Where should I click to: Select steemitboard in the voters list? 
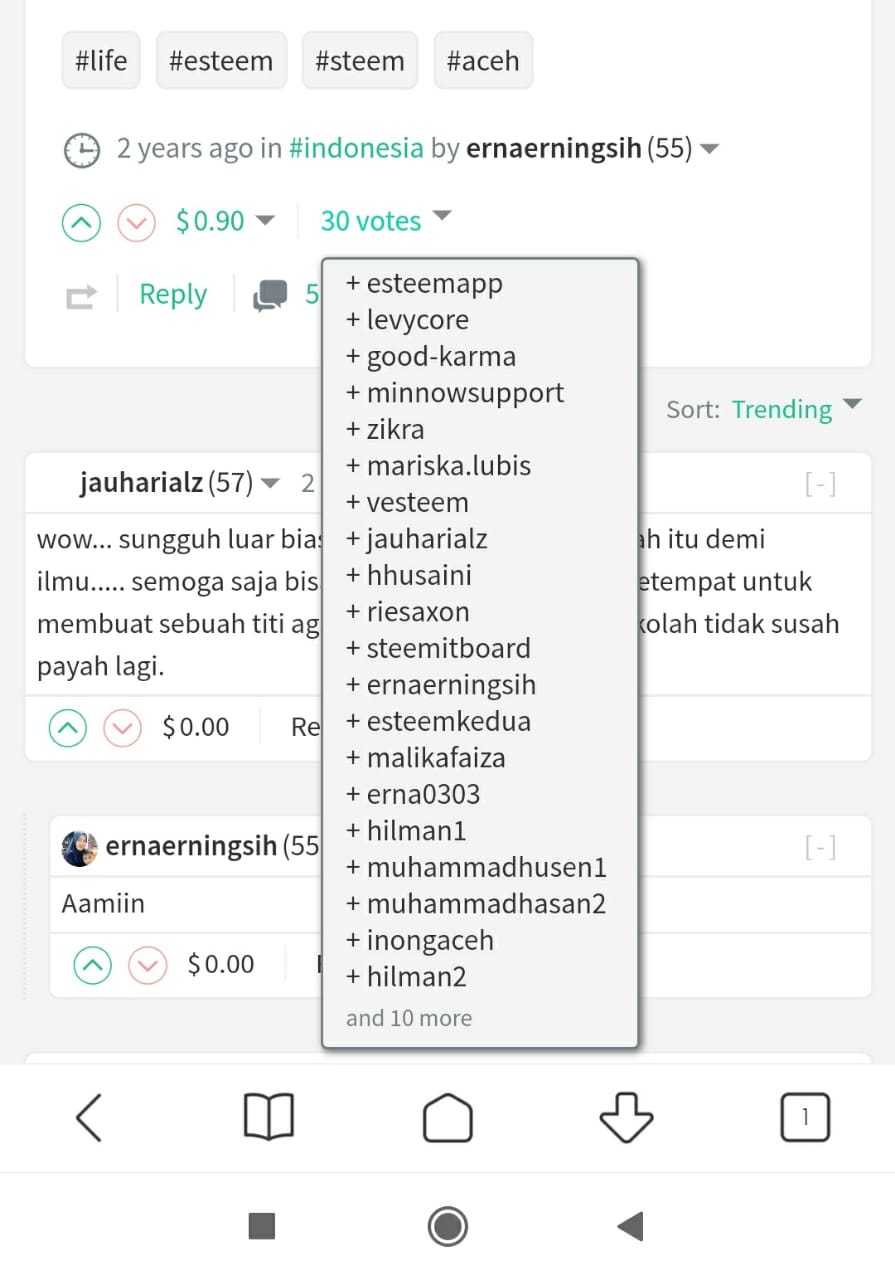[x=448, y=648]
